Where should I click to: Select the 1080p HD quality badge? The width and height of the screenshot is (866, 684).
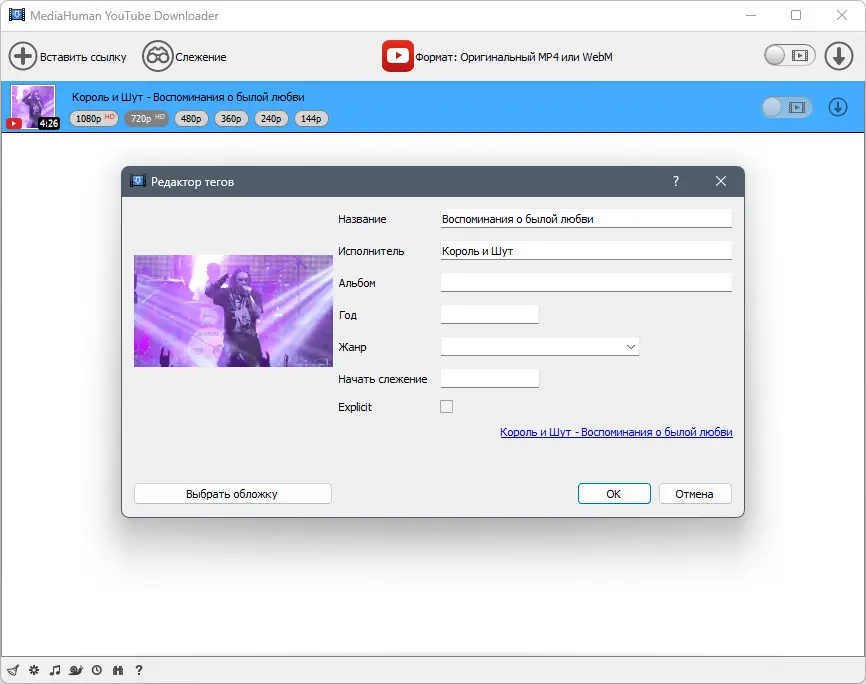pos(94,118)
